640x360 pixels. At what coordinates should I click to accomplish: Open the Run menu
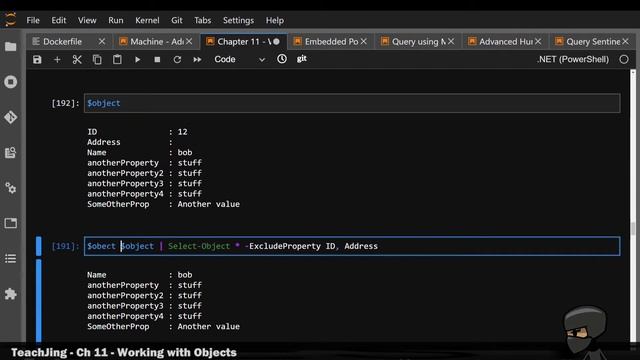coord(116,20)
